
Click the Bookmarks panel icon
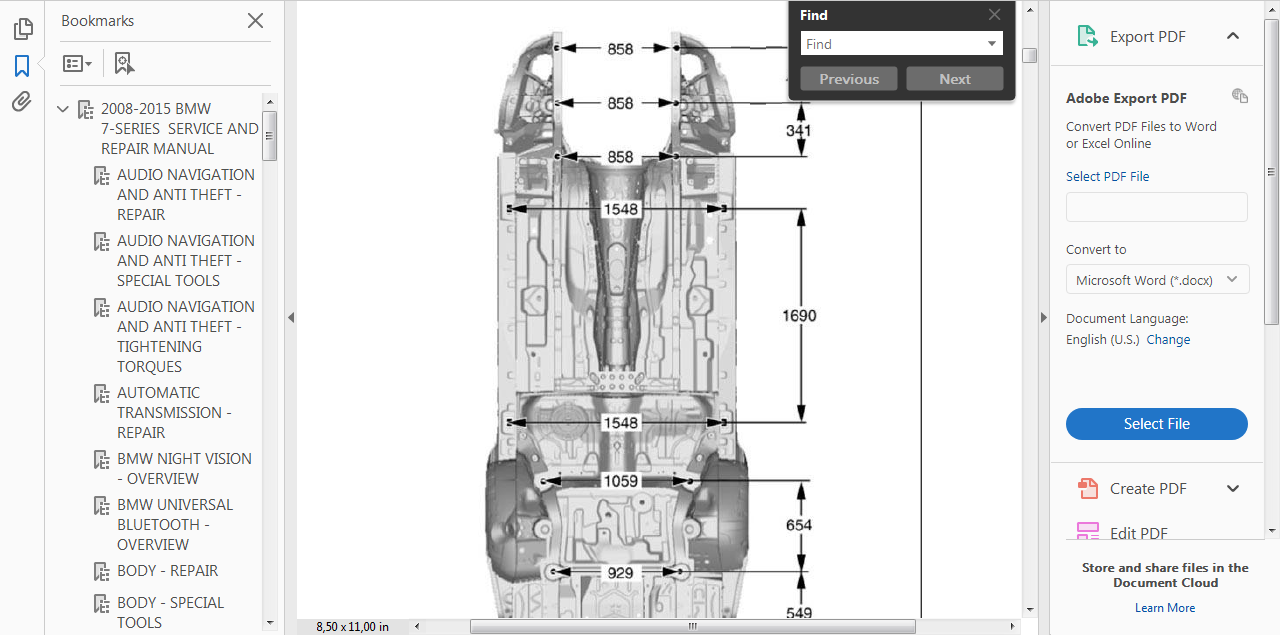pyautogui.click(x=22, y=66)
